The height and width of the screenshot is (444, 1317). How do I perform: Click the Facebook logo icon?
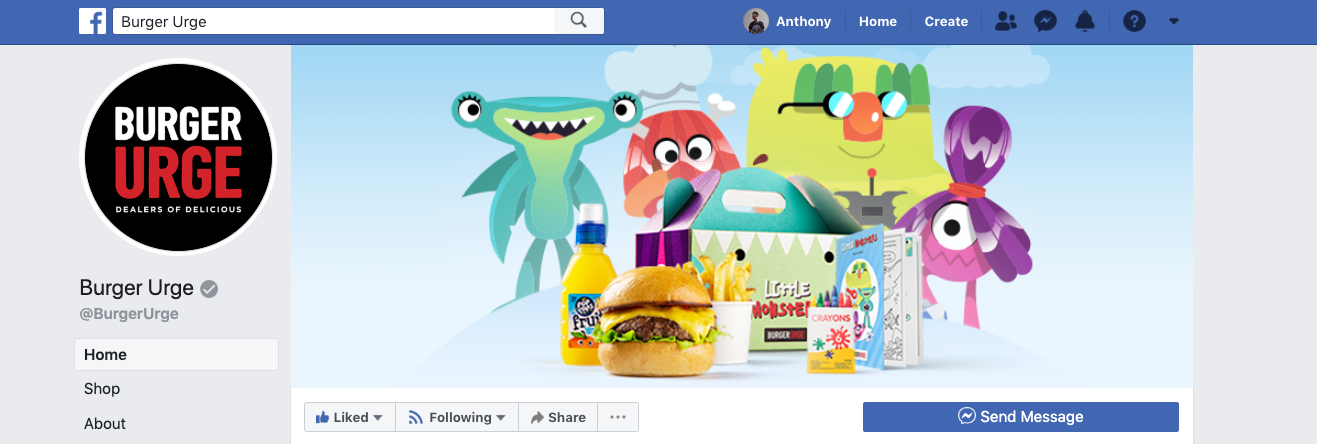92,21
